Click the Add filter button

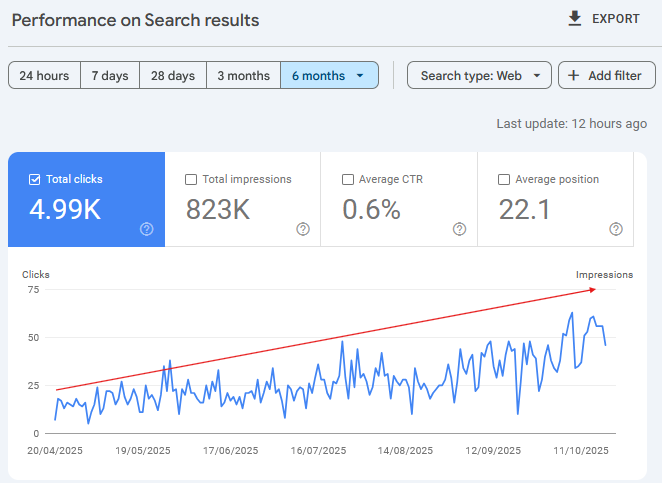(607, 75)
